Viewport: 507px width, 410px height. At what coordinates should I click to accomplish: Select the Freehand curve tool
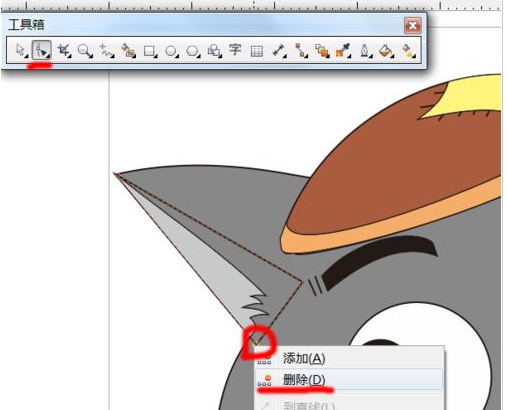click(x=107, y=51)
